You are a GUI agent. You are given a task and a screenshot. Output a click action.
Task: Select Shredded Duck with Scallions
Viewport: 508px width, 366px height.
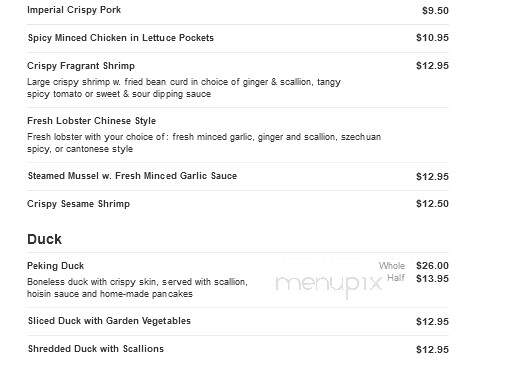coord(96,349)
